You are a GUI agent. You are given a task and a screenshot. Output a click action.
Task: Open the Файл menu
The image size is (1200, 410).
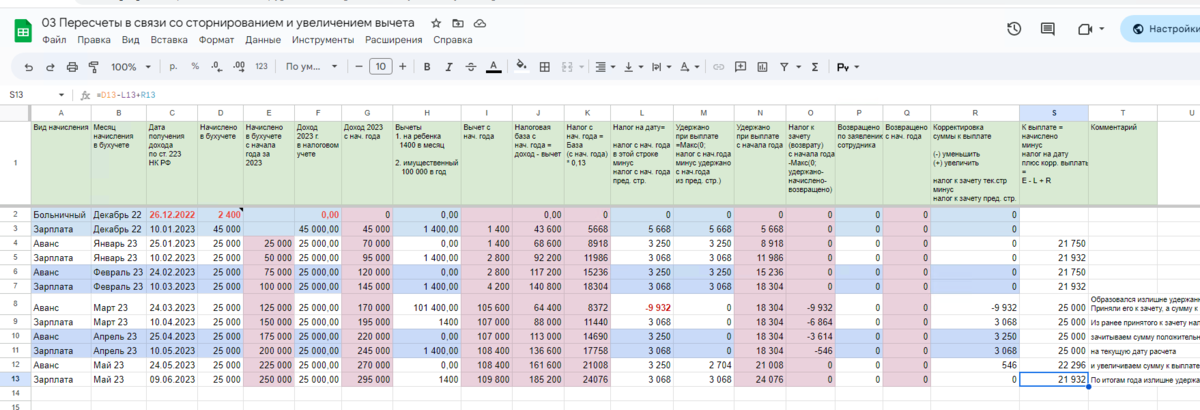tap(54, 41)
